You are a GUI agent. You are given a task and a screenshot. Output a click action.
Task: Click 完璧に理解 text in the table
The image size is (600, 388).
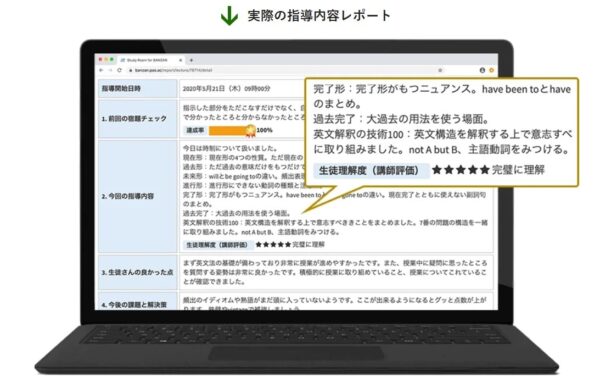click(308, 245)
